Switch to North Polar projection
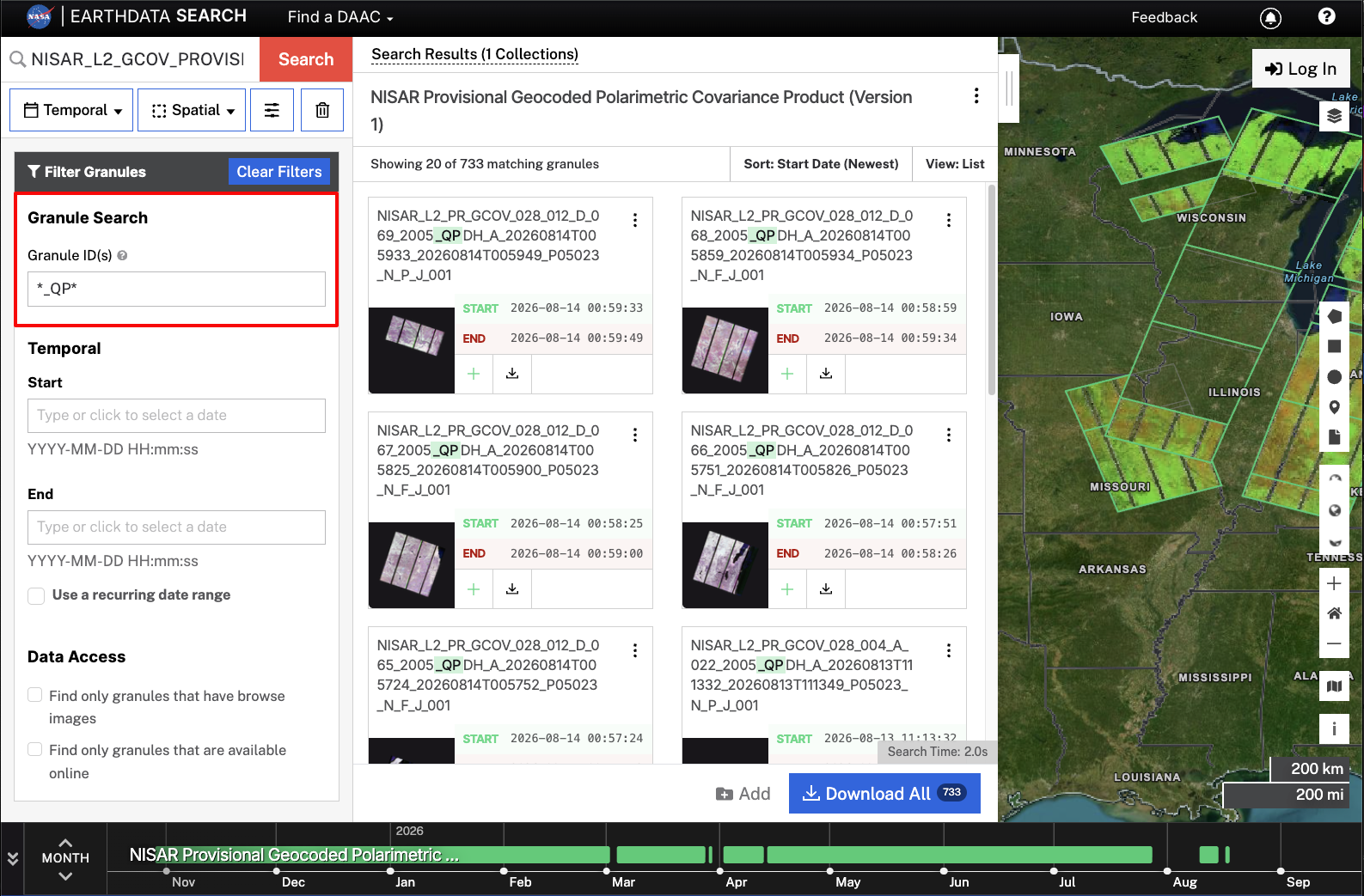The height and width of the screenshot is (896, 1364). pos(1334,479)
